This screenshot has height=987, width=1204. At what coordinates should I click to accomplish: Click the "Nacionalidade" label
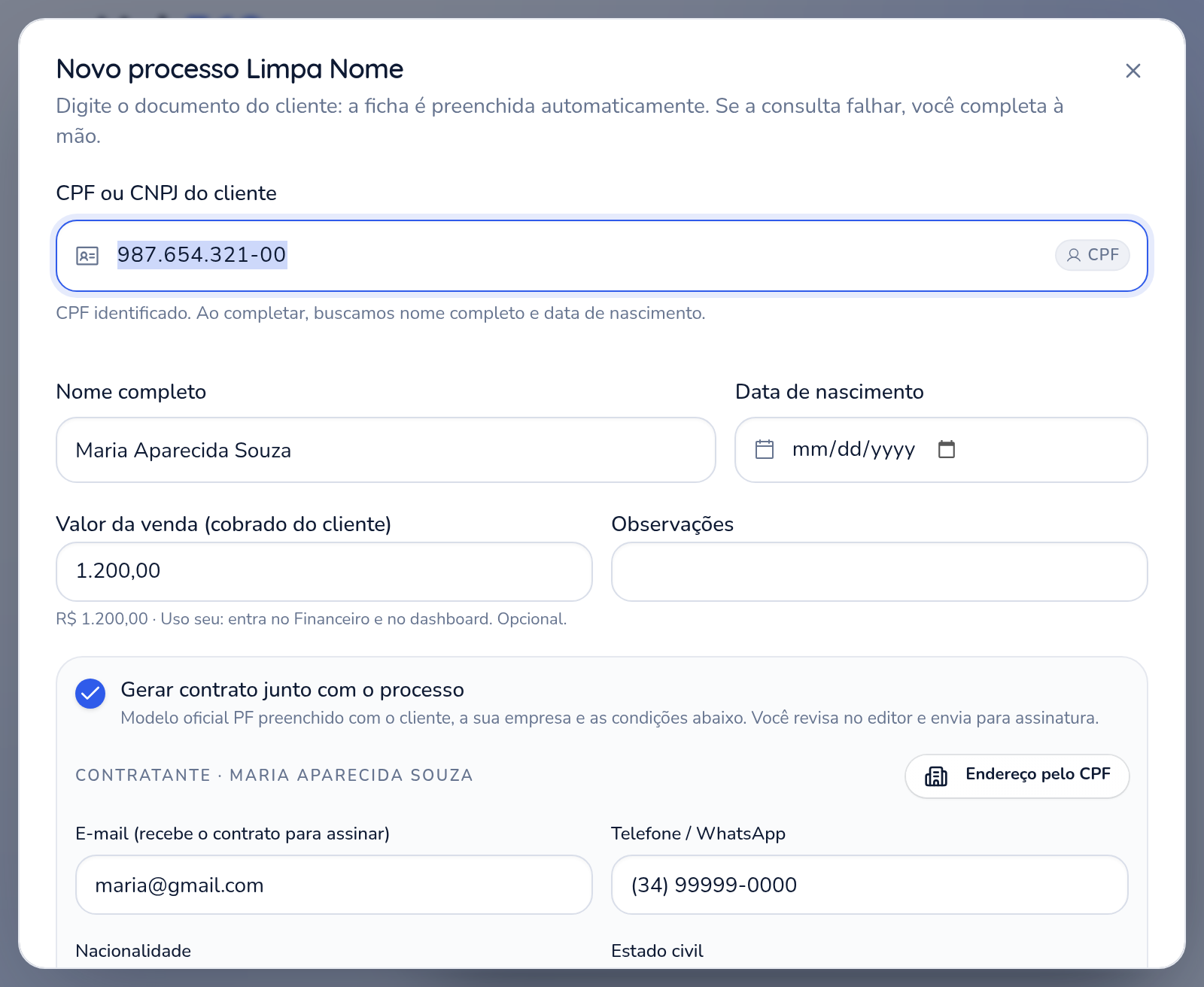pyautogui.click(x=133, y=951)
